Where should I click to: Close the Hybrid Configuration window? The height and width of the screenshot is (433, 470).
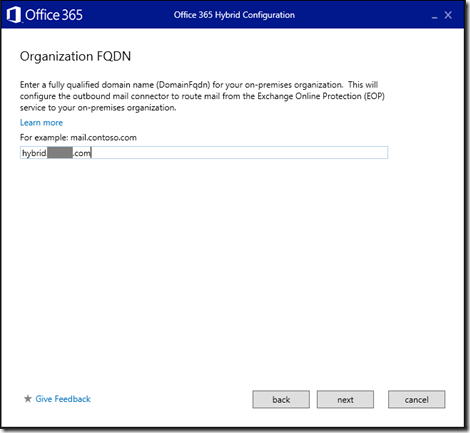click(448, 15)
